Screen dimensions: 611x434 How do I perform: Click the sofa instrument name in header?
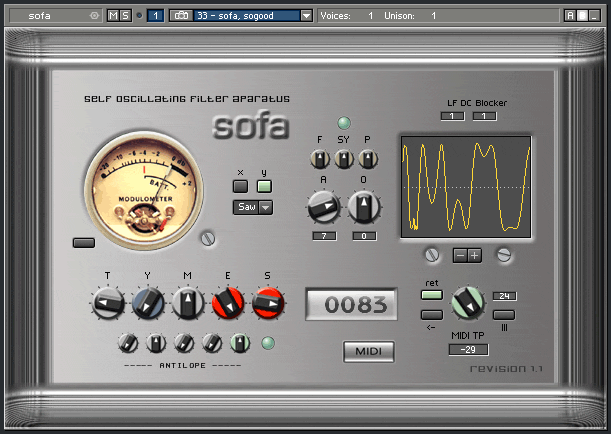point(39,16)
